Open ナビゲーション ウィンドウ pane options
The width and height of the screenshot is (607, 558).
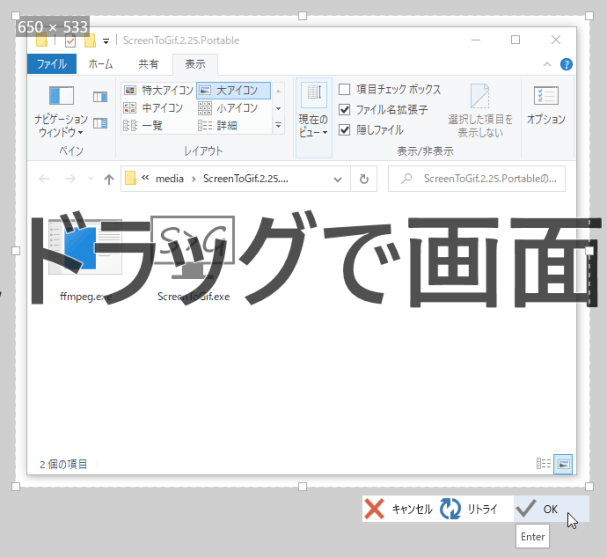tap(61, 112)
